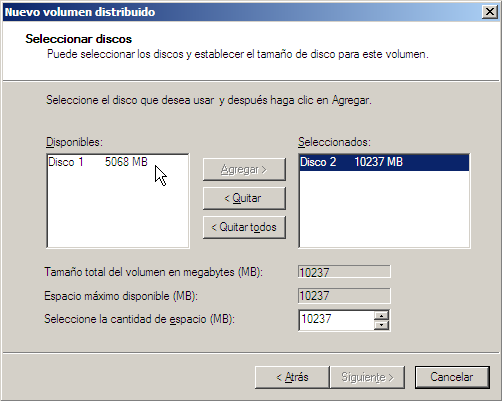This screenshot has width=502, height=401.
Task: Remove the selected disk with Quitar
Action: point(244,198)
